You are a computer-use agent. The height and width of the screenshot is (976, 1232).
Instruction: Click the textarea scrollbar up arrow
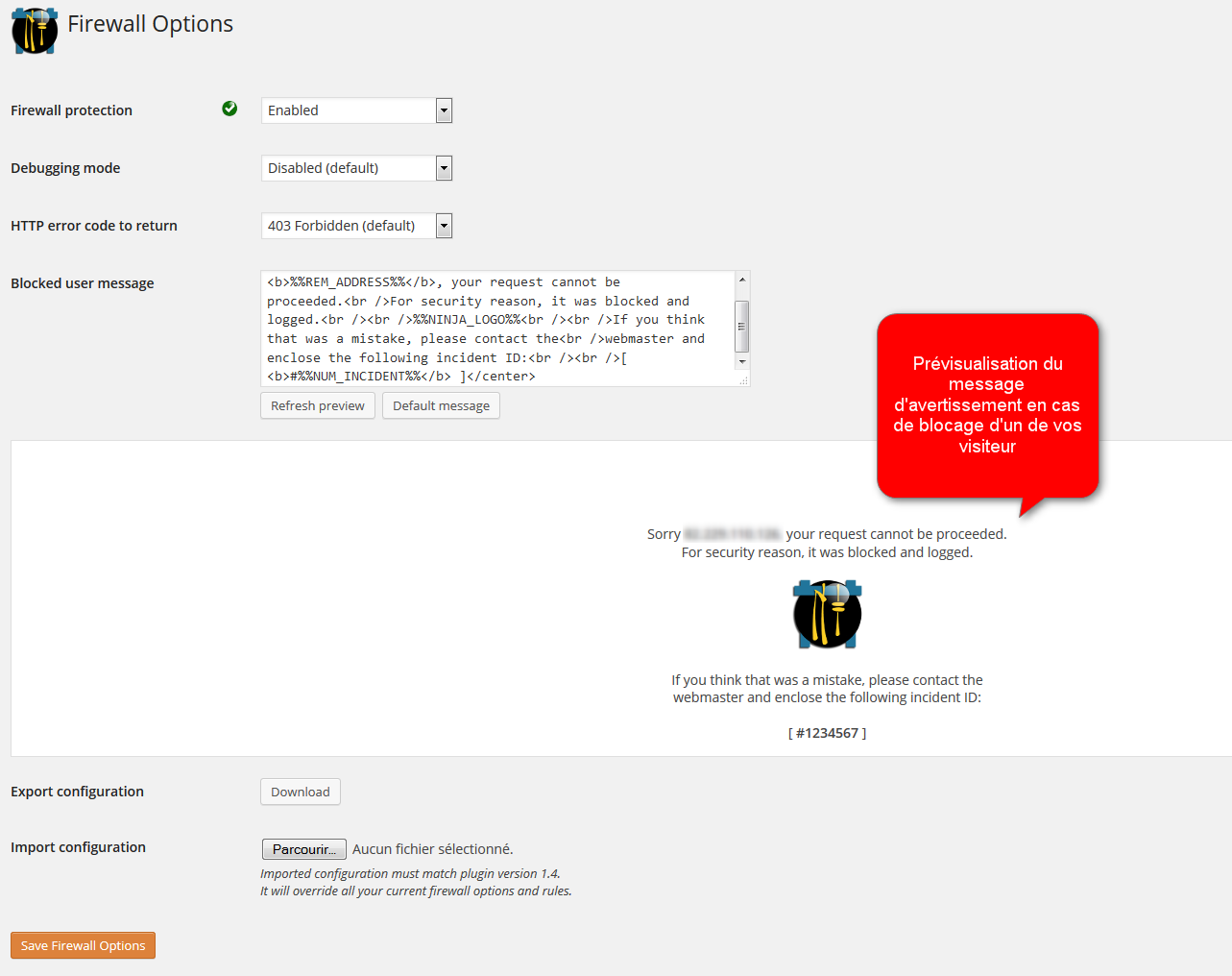tap(742, 280)
